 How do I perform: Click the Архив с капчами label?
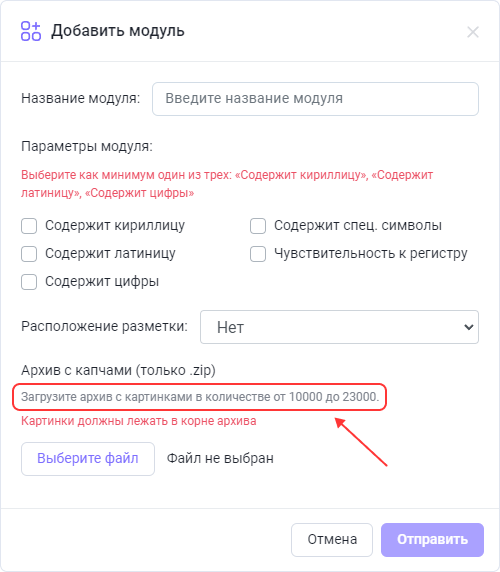pos(118,370)
